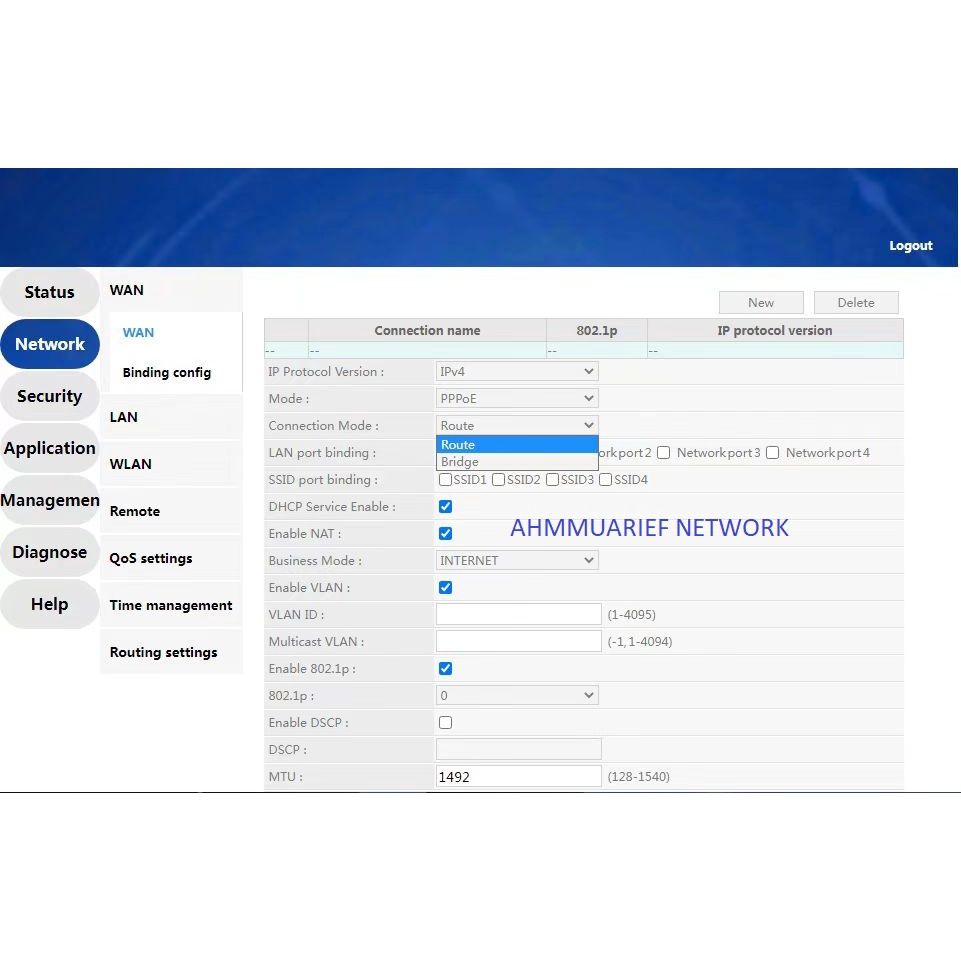Screen dimensions: 961x961
Task: Select the Security nav button
Action: (49, 396)
